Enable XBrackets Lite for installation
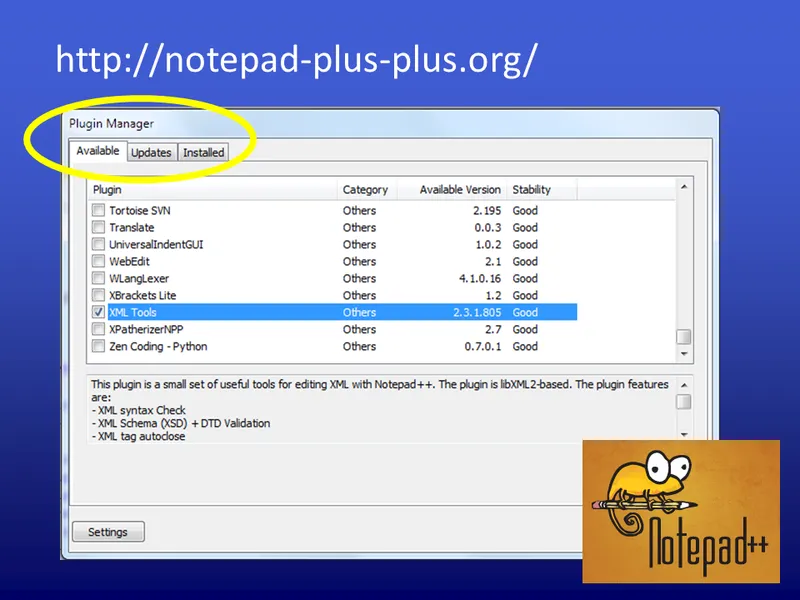This screenshot has width=800, height=600. tap(98, 295)
